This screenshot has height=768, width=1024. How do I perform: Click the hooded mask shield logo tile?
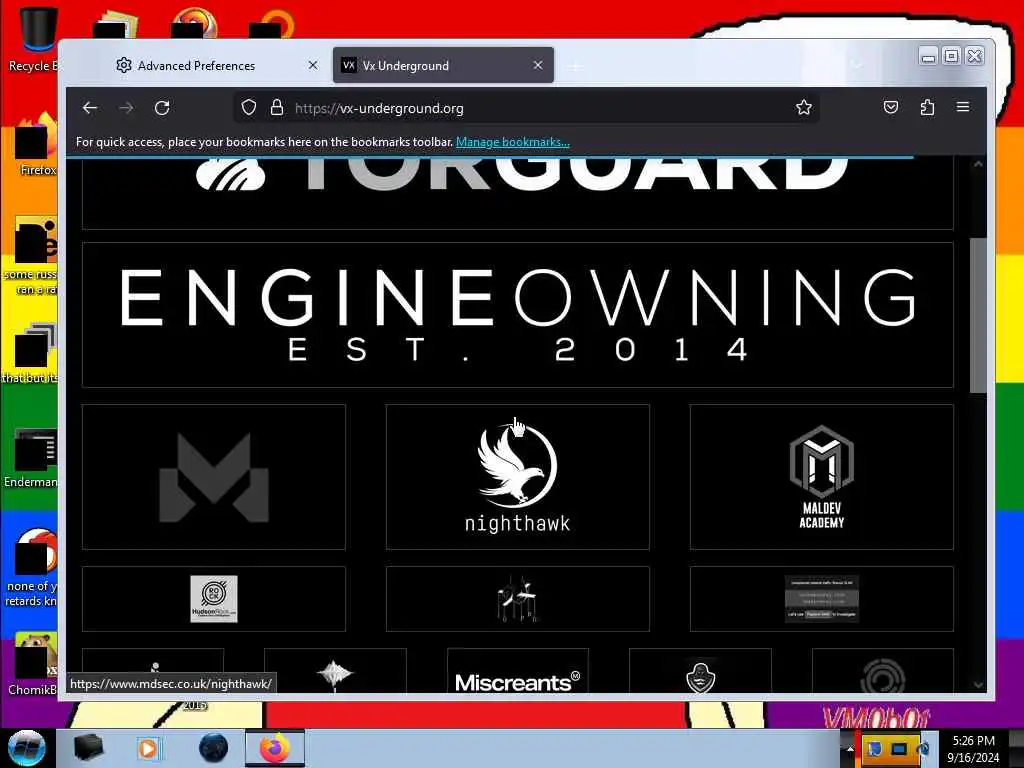pyautogui.click(x=700, y=671)
